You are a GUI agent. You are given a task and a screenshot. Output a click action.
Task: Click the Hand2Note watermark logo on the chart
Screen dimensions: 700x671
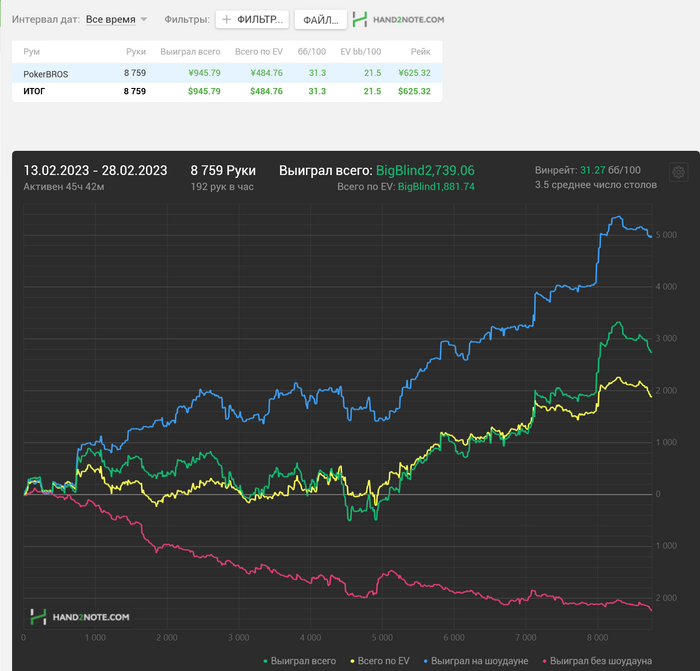coord(80,617)
